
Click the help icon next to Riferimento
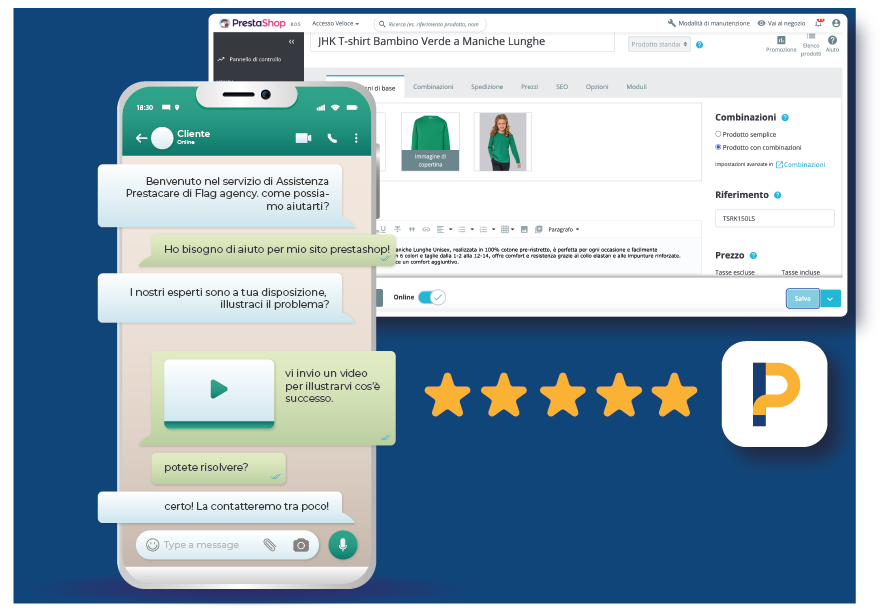778,195
